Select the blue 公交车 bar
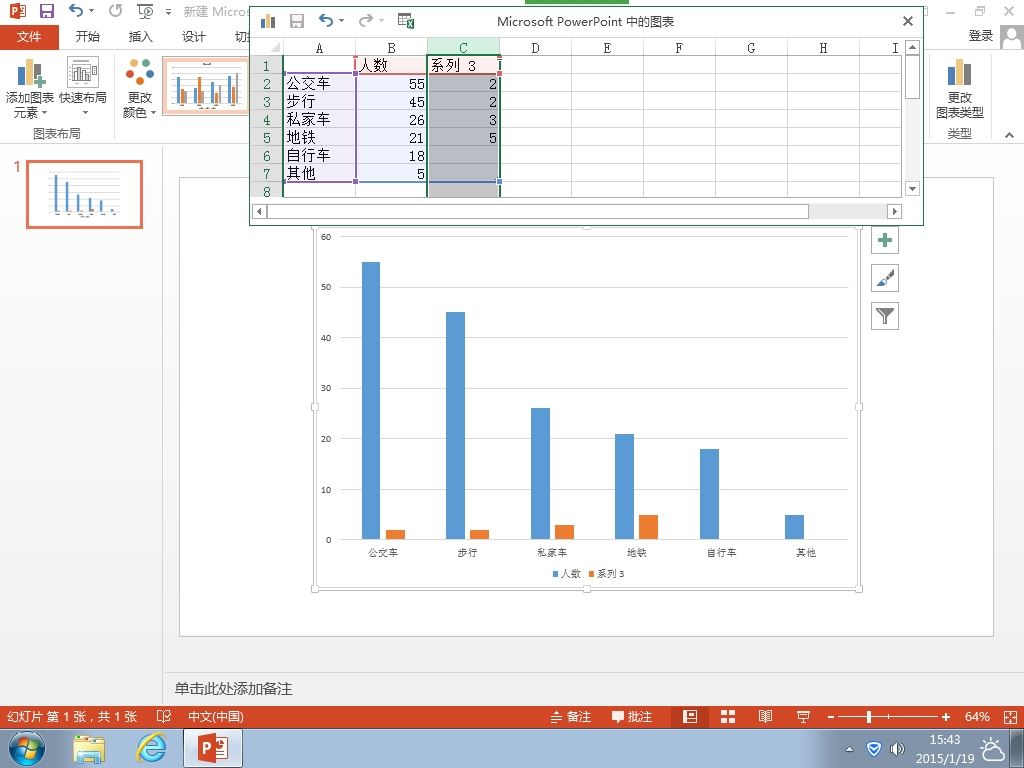The image size is (1024, 768). (371, 400)
